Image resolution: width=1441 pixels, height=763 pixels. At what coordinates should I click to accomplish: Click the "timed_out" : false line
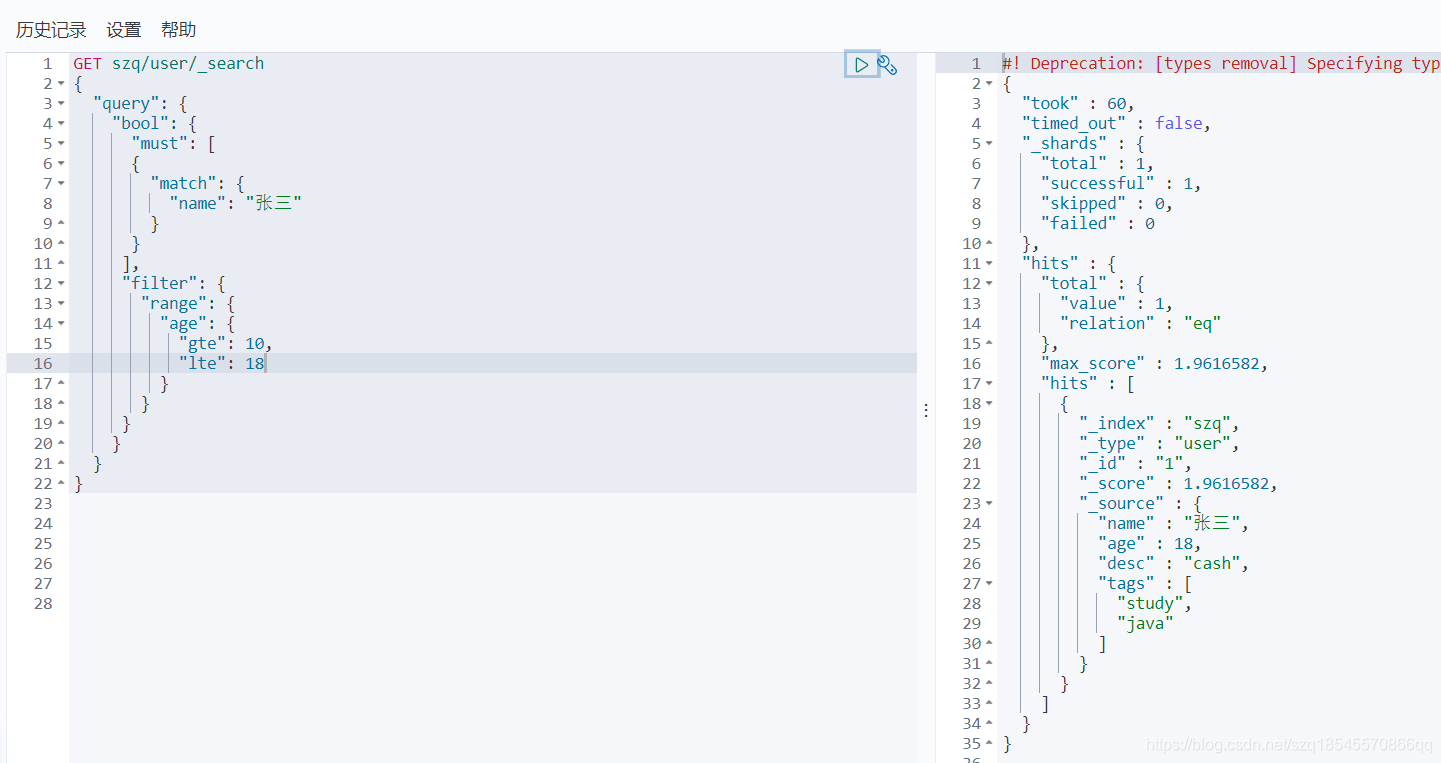[1116, 123]
